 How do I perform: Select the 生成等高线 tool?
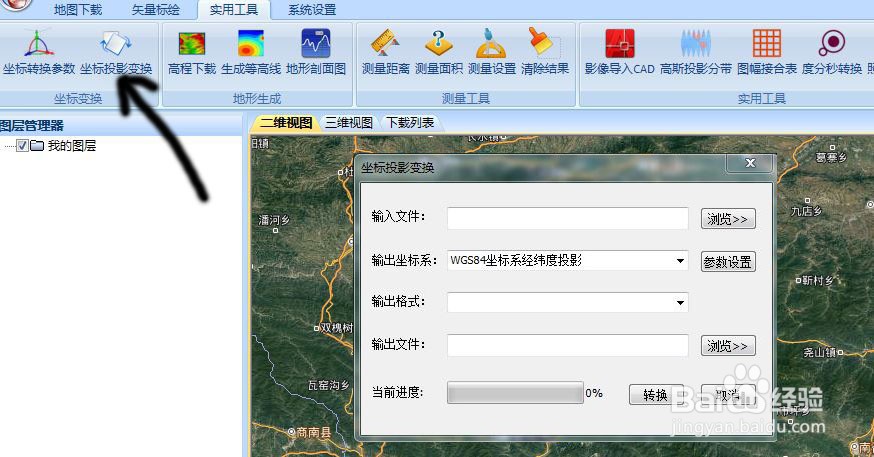pos(251,53)
